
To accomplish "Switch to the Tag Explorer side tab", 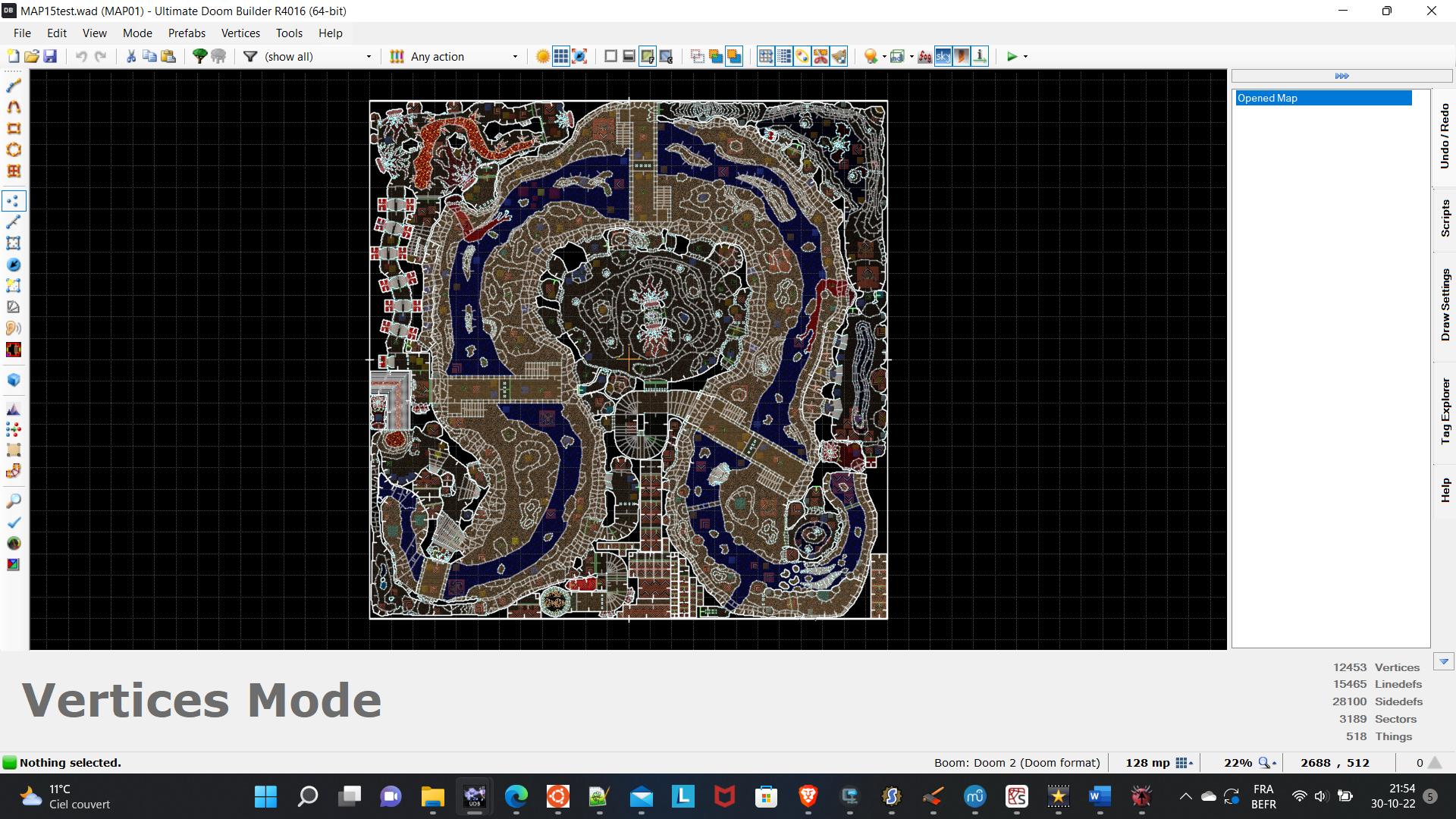I will [1444, 411].
